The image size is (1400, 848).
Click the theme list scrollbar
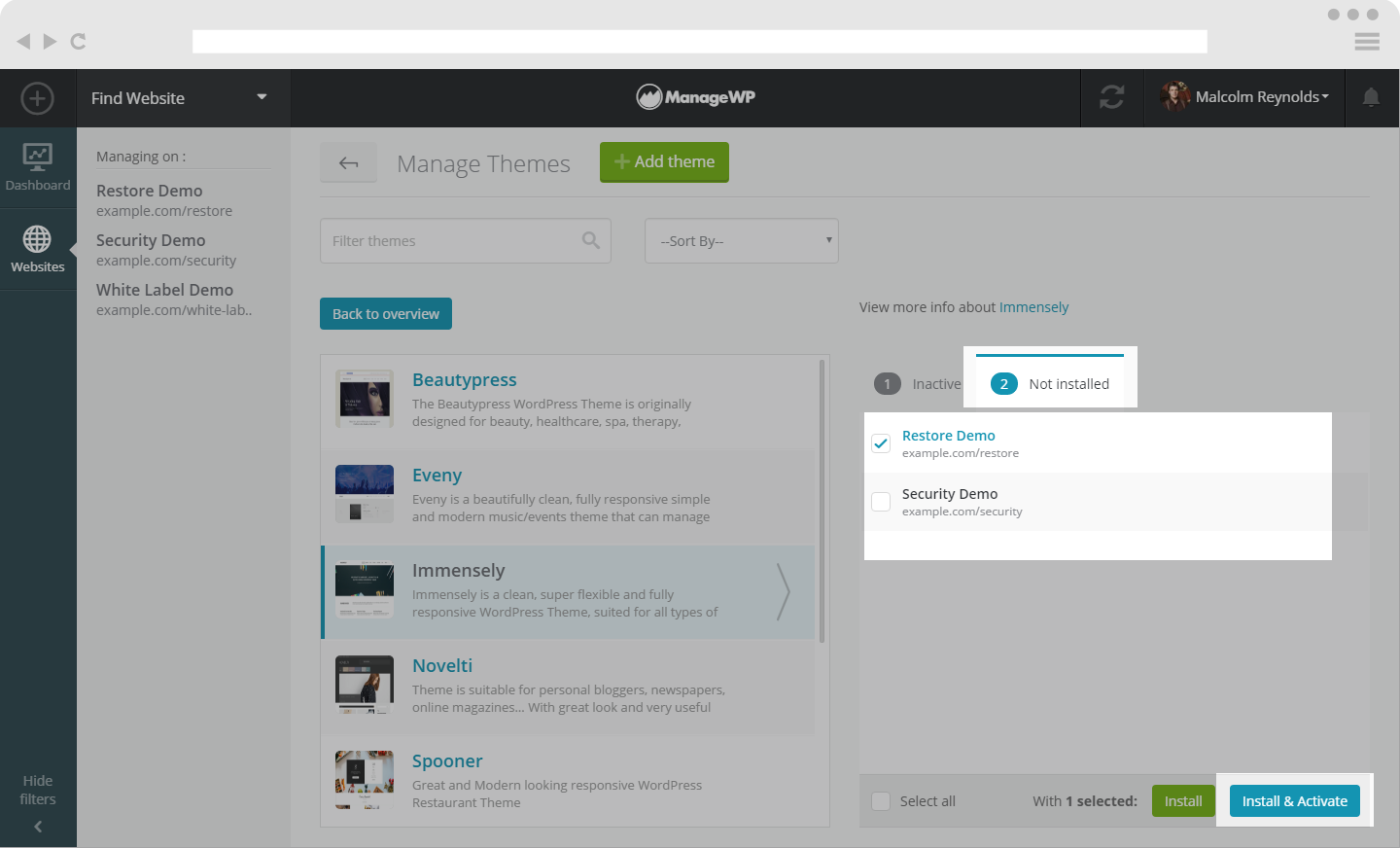pyautogui.click(x=822, y=501)
